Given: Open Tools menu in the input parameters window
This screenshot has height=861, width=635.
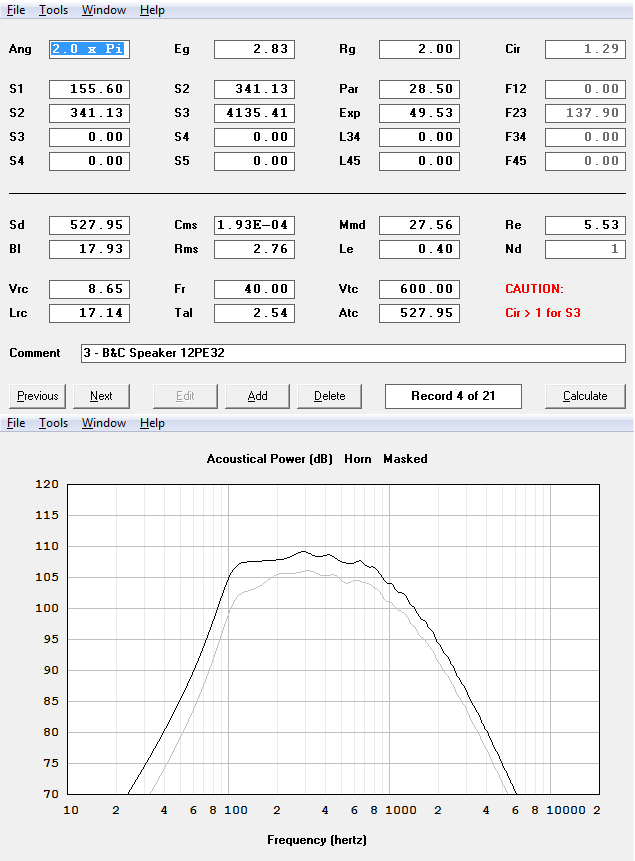Looking at the screenshot, I should (53, 10).
